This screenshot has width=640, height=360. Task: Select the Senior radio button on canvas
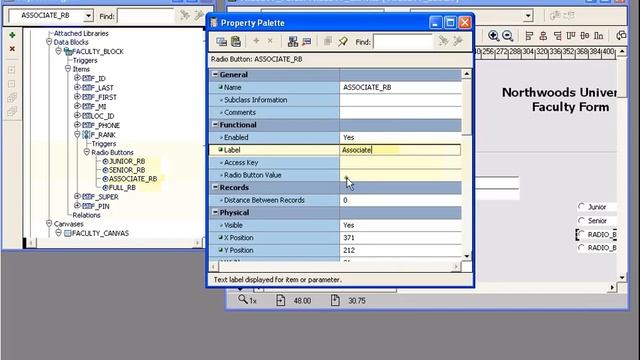pyautogui.click(x=582, y=220)
